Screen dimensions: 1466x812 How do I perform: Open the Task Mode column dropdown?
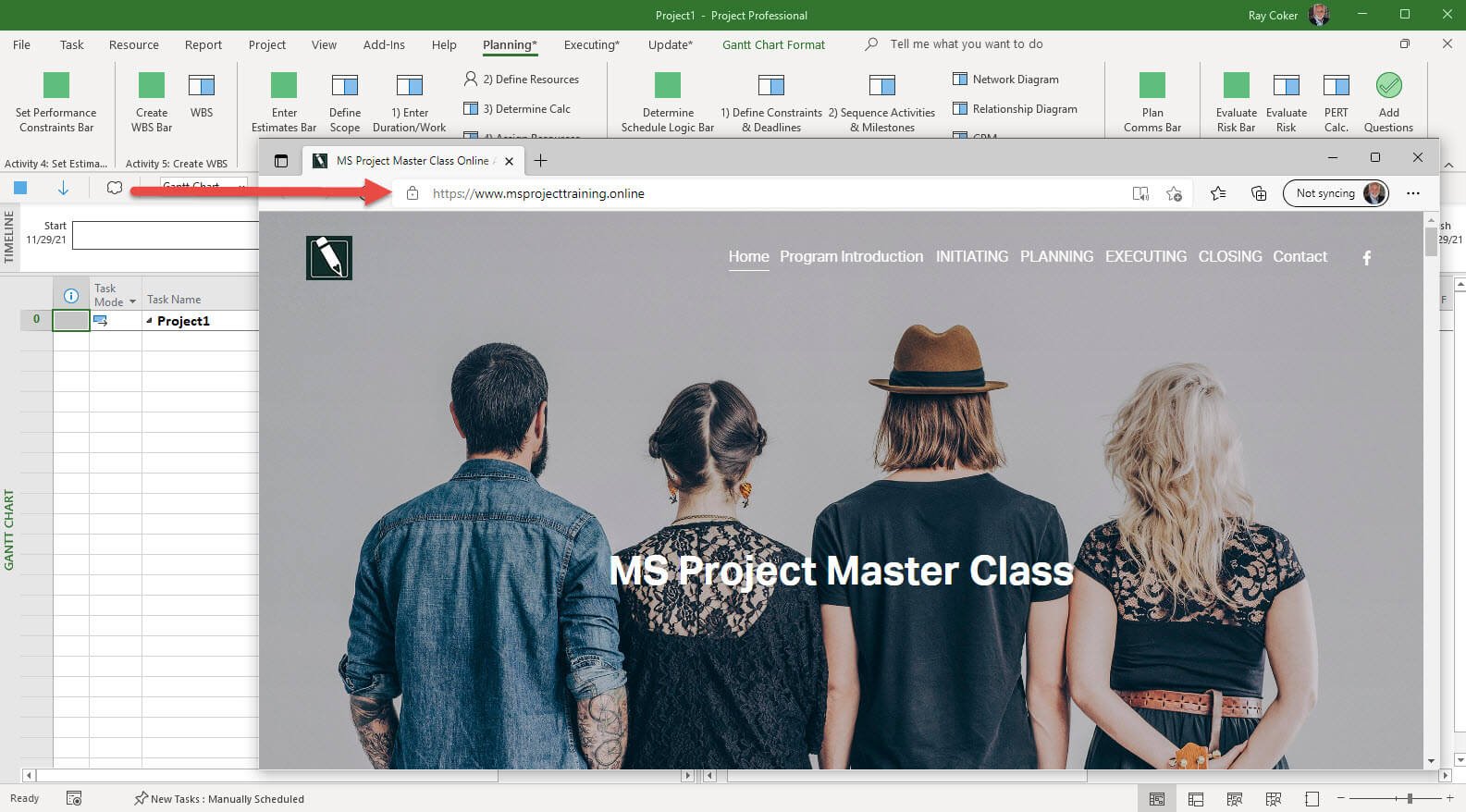pyautogui.click(x=132, y=302)
